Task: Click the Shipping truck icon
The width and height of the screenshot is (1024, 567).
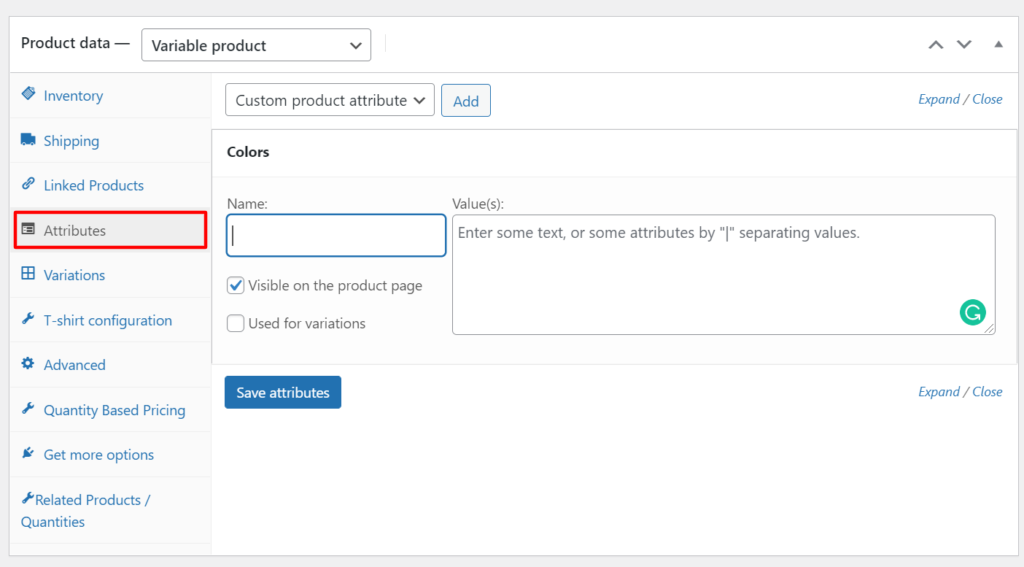Action: [x=28, y=140]
